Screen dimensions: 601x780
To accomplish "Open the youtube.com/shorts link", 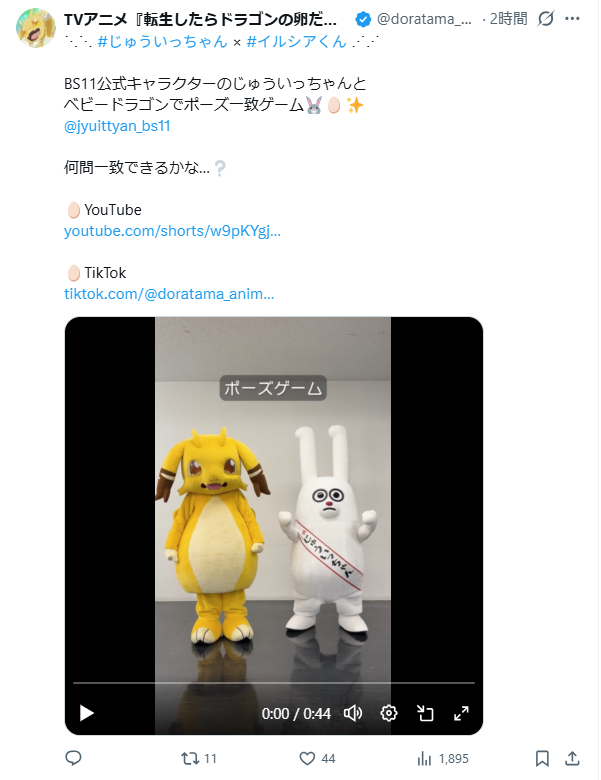I will pos(172,231).
